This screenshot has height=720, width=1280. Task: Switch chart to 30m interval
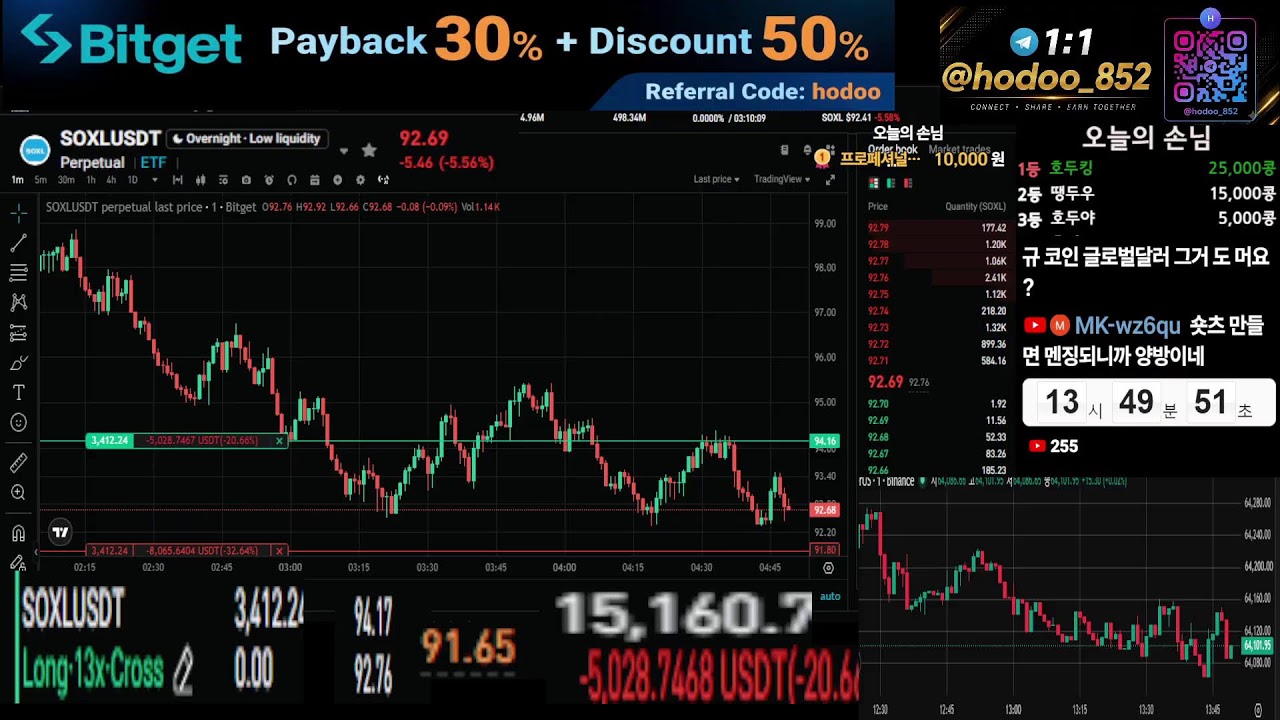click(x=66, y=180)
